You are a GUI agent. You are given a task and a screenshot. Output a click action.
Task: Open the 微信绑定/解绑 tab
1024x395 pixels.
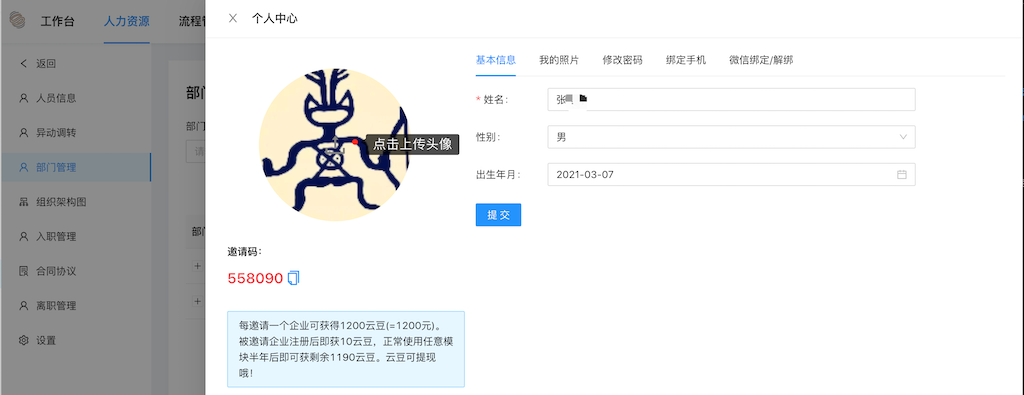pyautogui.click(x=761, y=60)
